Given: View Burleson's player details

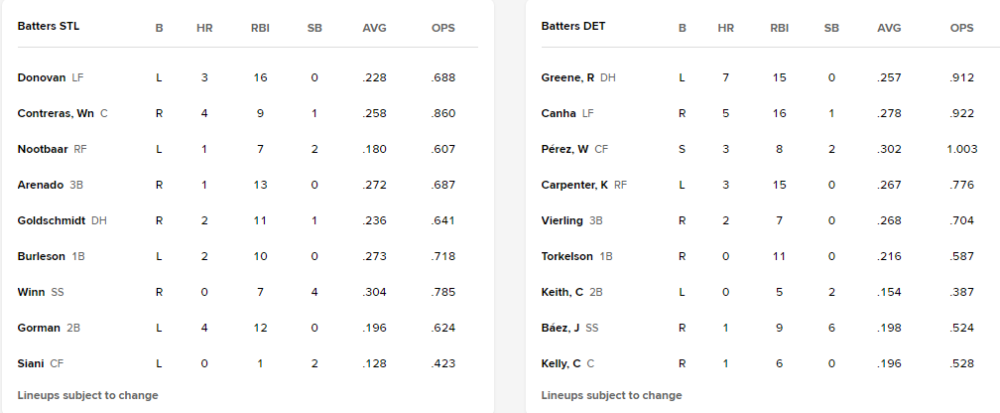Looking at the screenshot, I should pos(41,257).
